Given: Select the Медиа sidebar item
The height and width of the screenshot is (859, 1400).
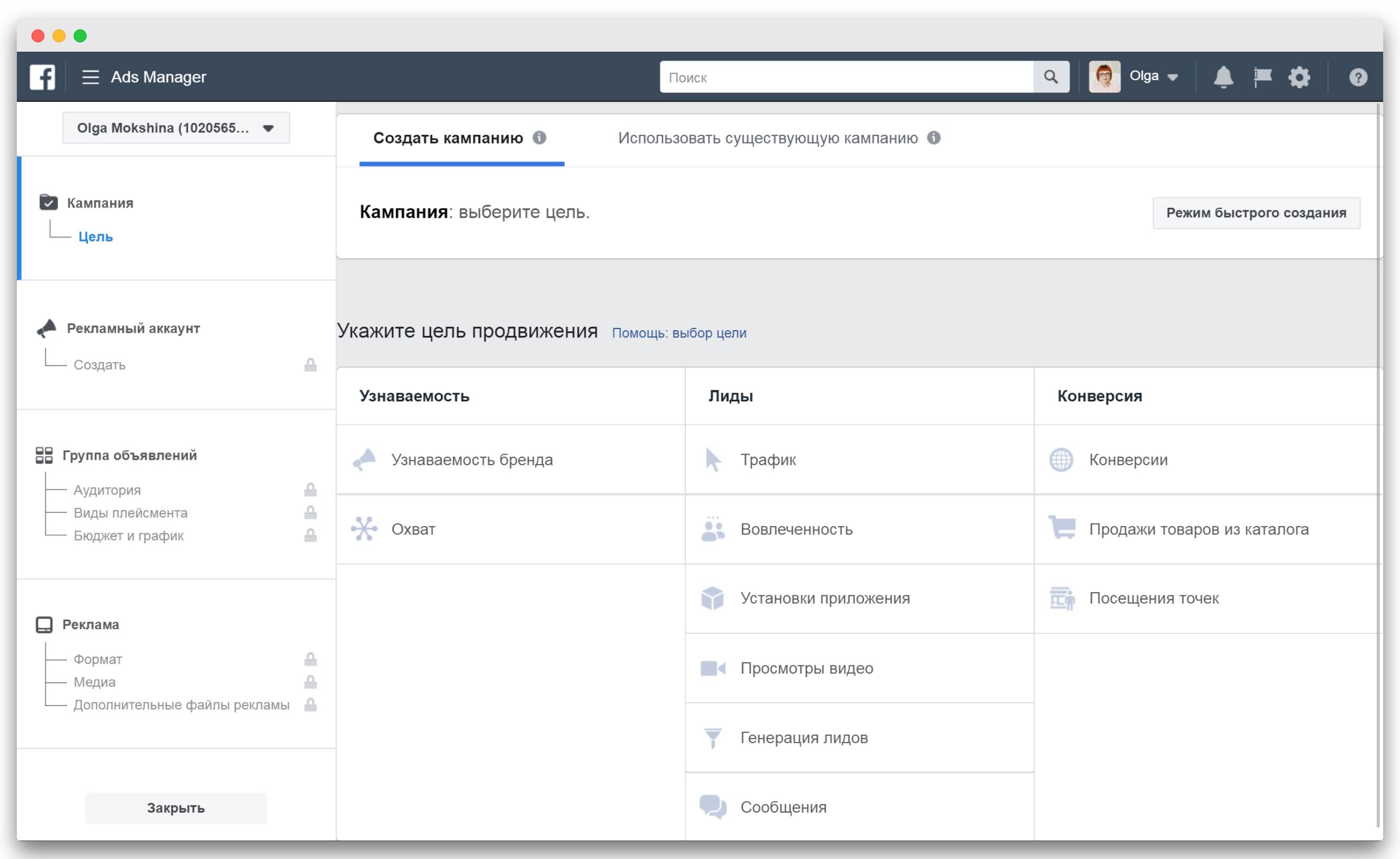Looking at the screenshot, I should click(94, 682).
